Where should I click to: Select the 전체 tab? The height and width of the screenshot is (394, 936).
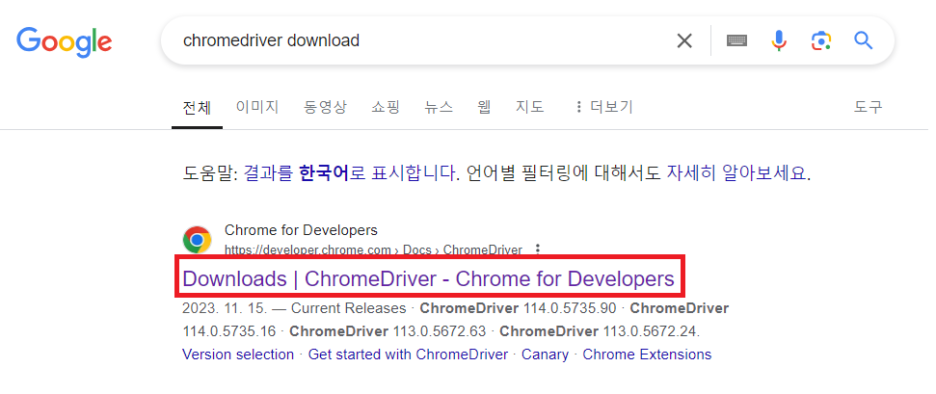[197, 107]
